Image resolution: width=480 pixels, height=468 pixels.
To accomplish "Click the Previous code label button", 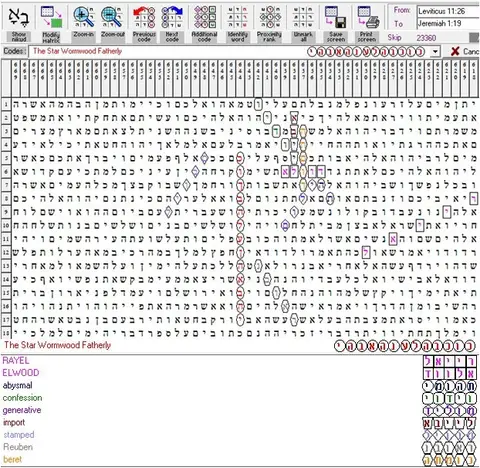I will pos(144,37).
